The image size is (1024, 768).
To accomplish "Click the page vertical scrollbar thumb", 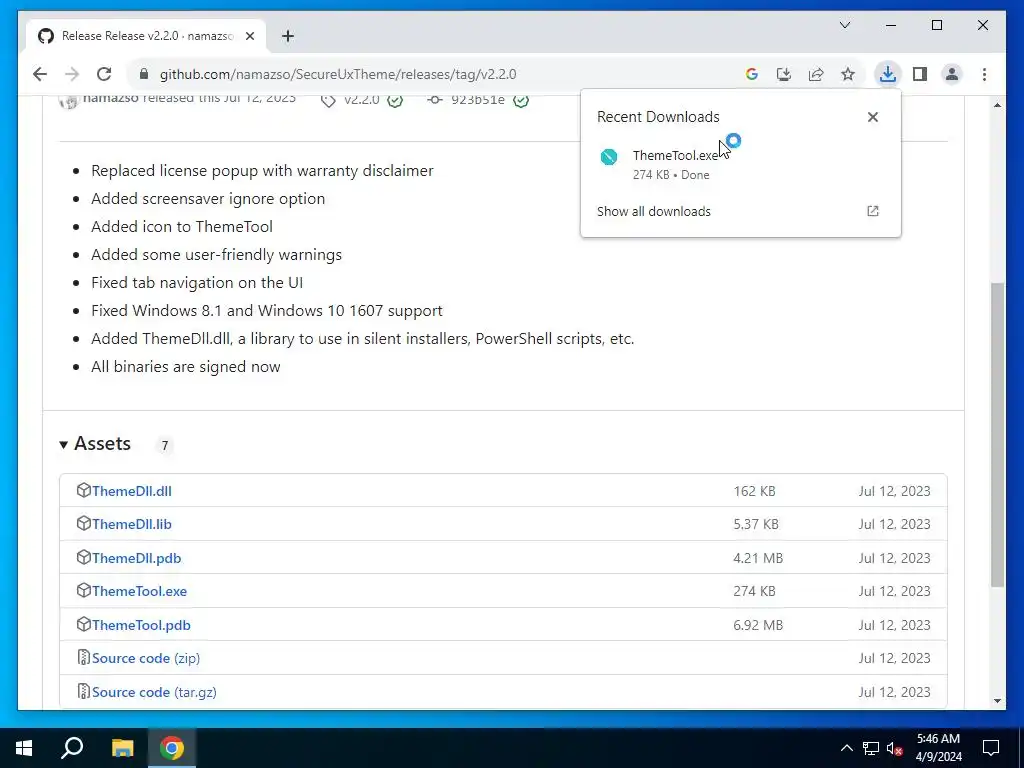I will pyautogui.click(x=997, y=434).
